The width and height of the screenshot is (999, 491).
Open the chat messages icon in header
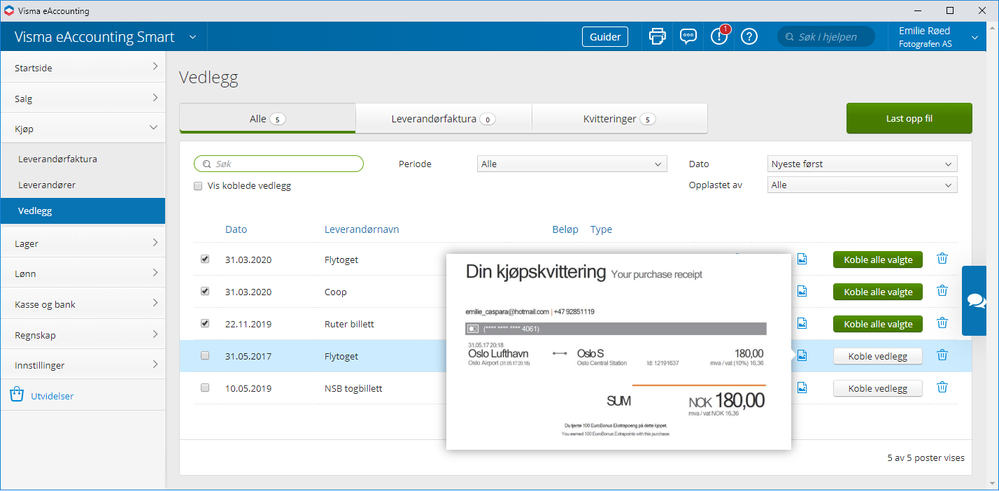point(688,37)
